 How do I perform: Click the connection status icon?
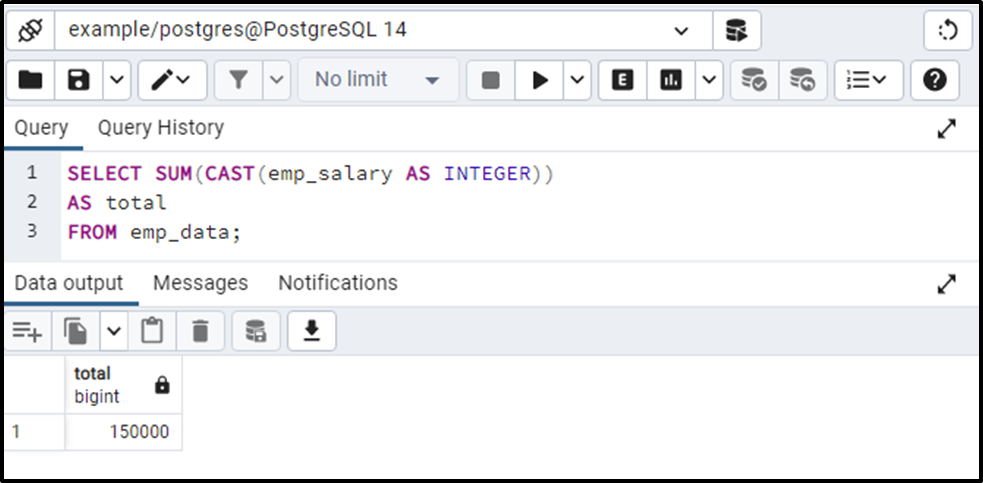tap(30, 30)
